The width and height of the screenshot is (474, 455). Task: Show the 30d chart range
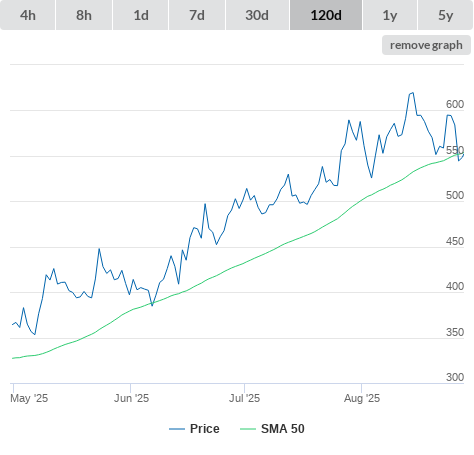click(x=257, y=15)
